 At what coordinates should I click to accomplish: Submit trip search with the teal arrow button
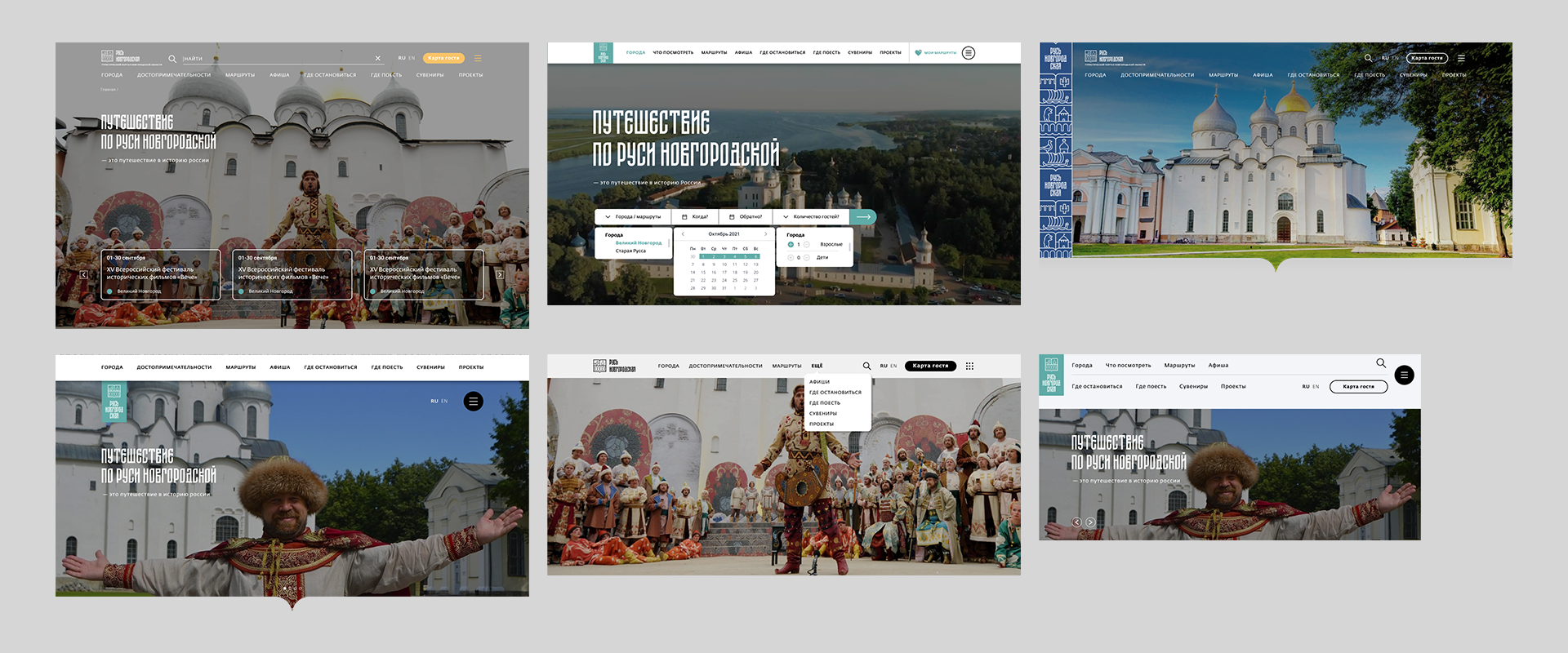tap(863, 217)
